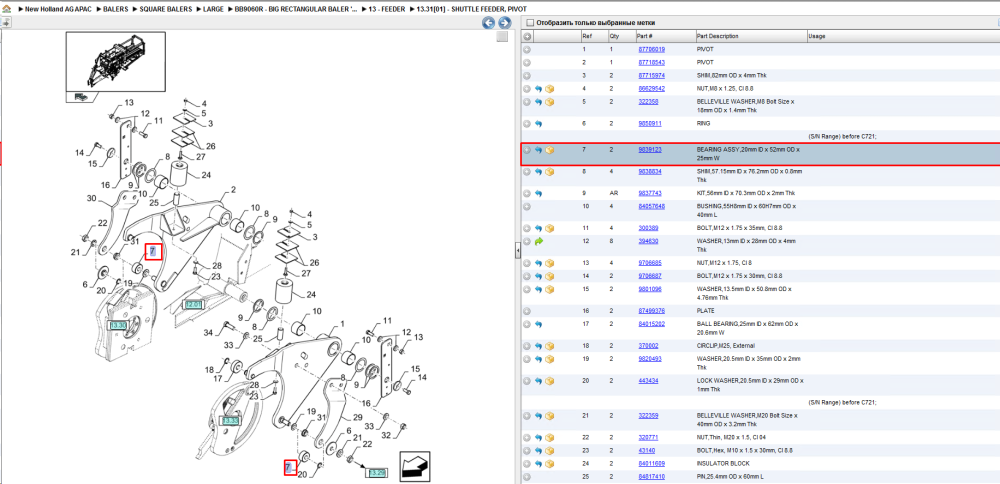
Task: Show the previous illustration with left arrow
Action: [x=489, y=23]
